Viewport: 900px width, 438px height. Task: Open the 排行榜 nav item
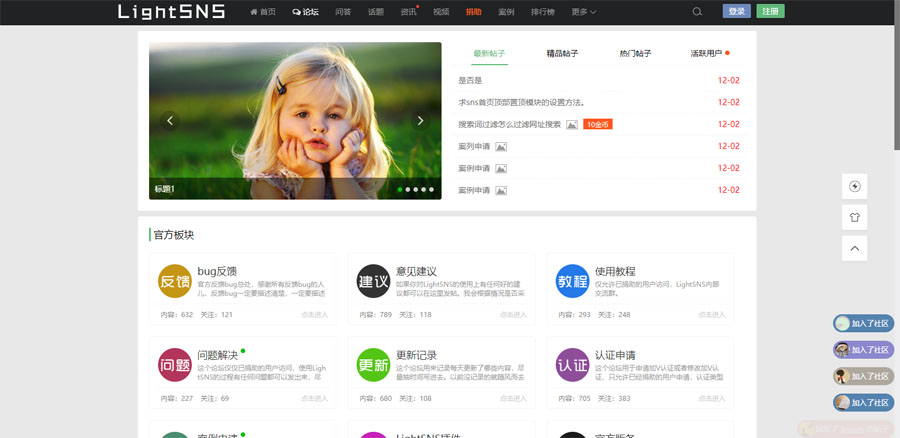[x=542, y=11]
